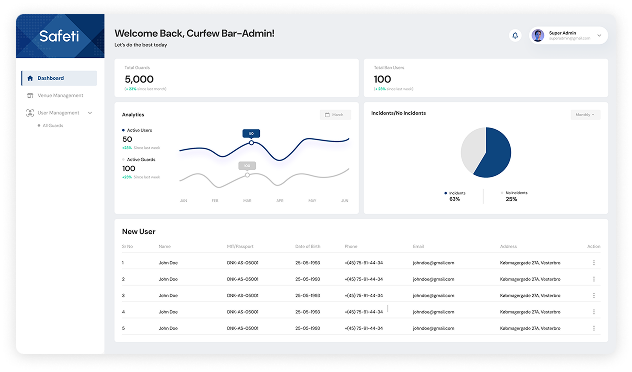Click the Super Admin profile avatar
The height and width of the screenshot is (372, 632).
click(538, 35)
